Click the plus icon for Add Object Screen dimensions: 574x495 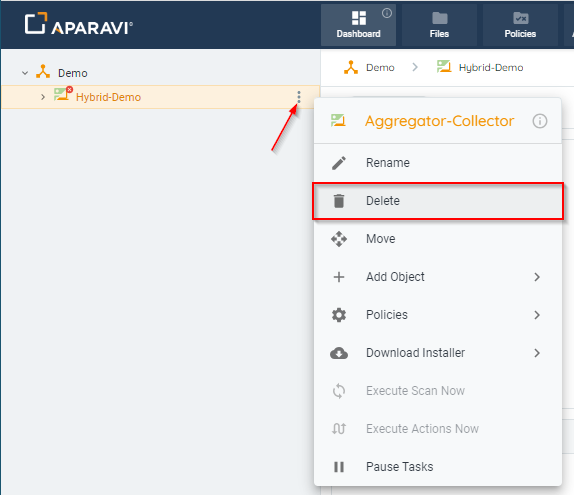(x=339, y=277)
